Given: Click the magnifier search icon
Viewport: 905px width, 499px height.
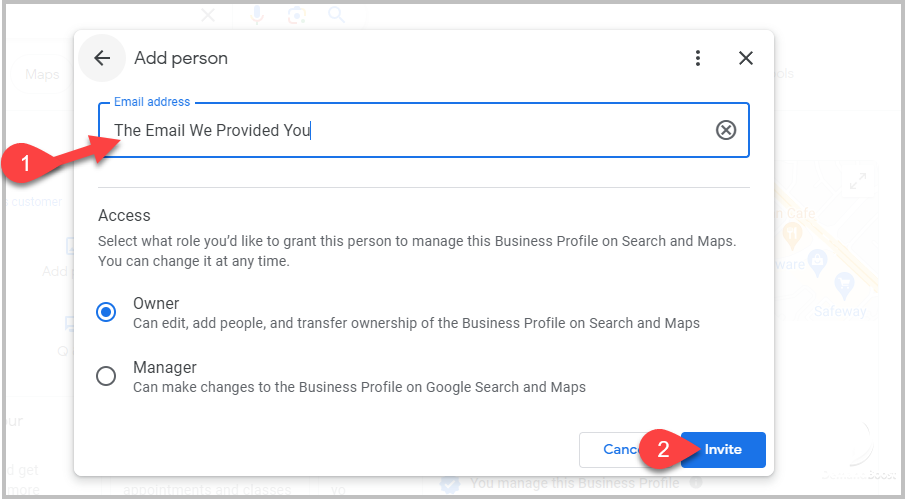Looking at the screenshot, I should (336, 14).
